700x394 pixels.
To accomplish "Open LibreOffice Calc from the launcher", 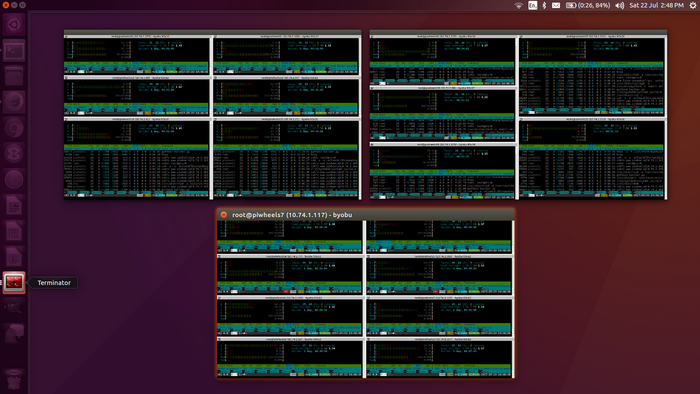I will [x=14, y=231].
